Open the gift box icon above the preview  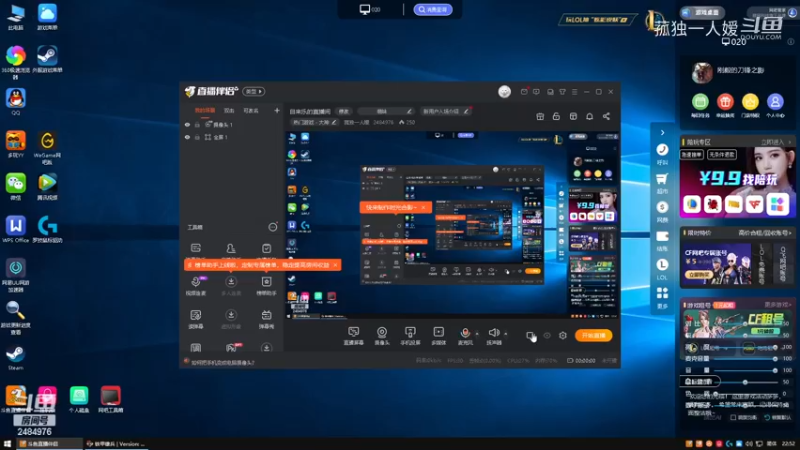point(540,116)
